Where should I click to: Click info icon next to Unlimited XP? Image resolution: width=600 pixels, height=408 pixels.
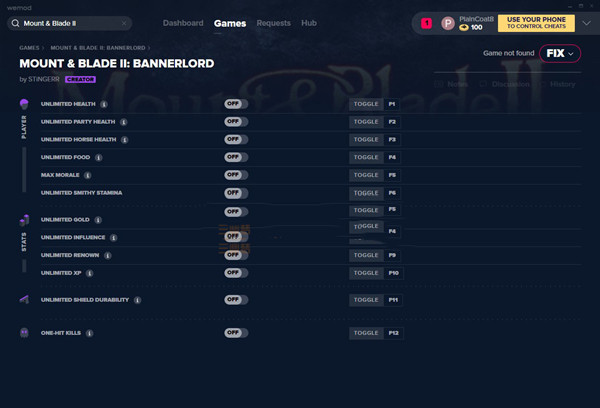tap(90, 273)
